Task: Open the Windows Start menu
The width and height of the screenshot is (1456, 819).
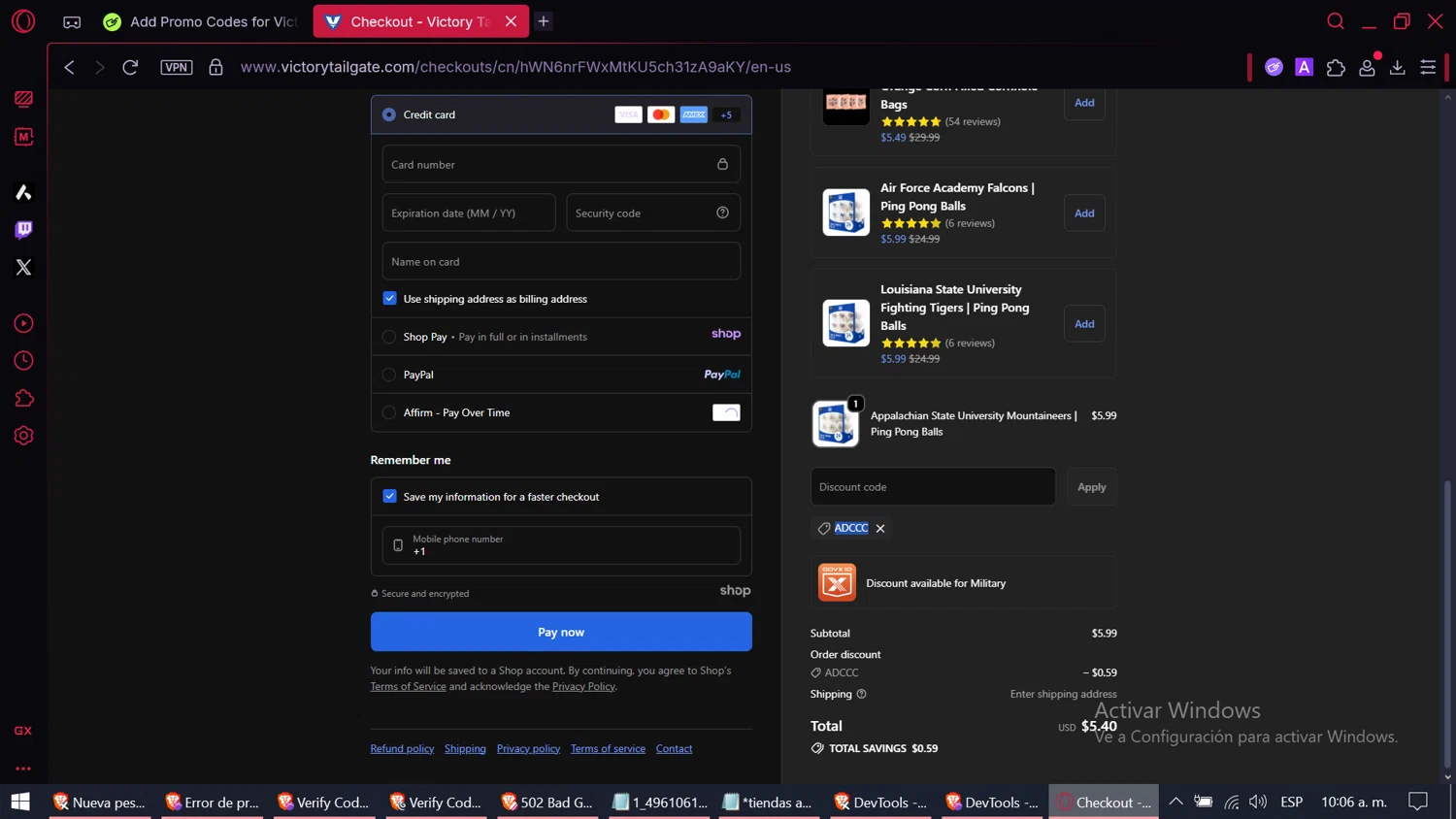Action: pyautogui.click(x=20, y=802)
